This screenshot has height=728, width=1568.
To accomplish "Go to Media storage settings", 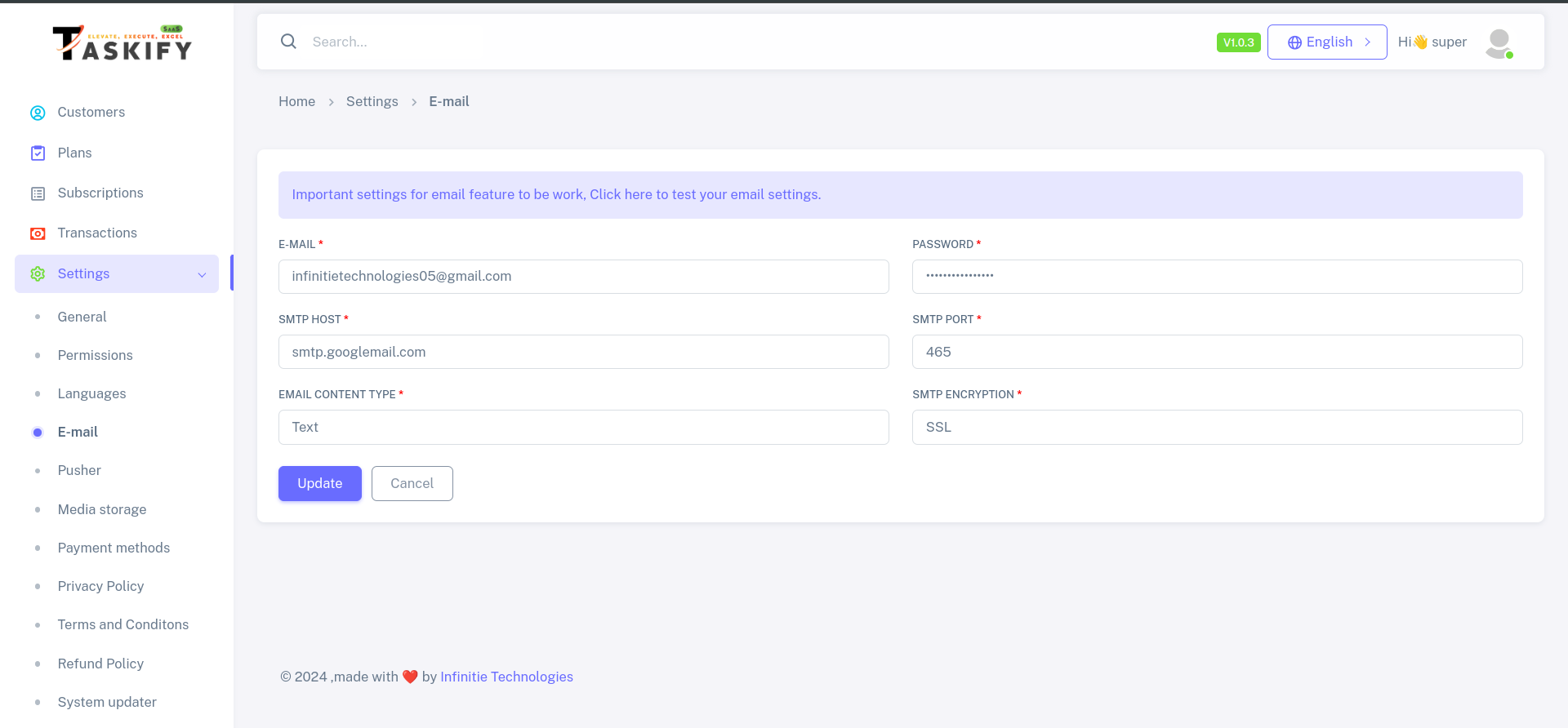I will [102, 509].
